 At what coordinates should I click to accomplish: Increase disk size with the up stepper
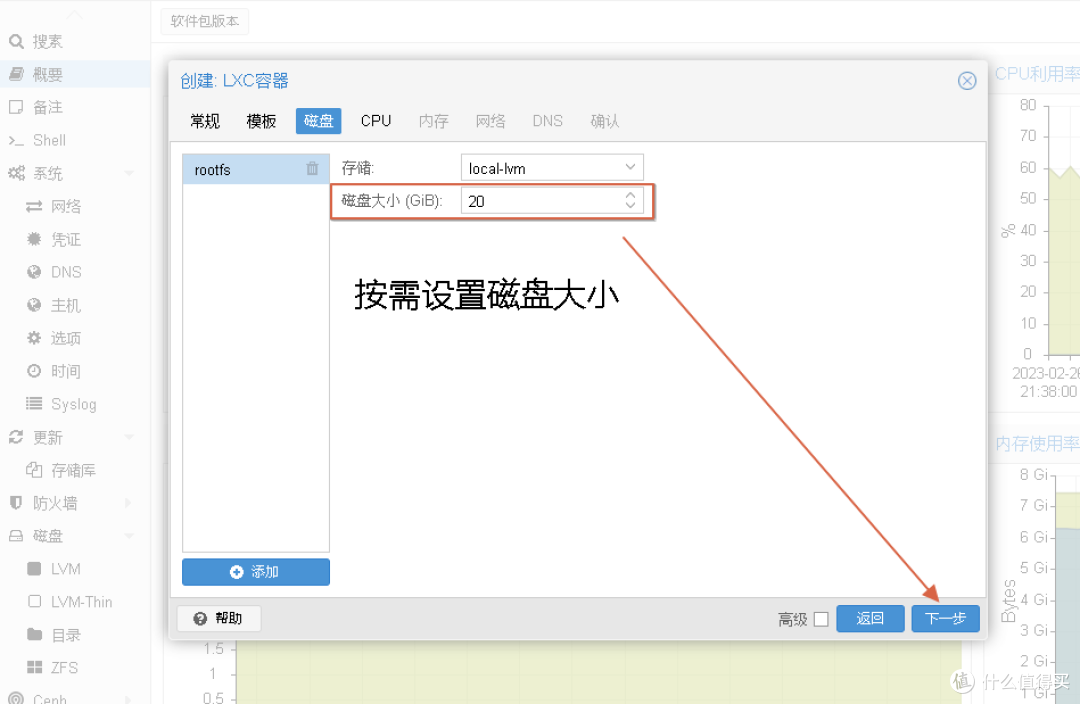(629, 195)
